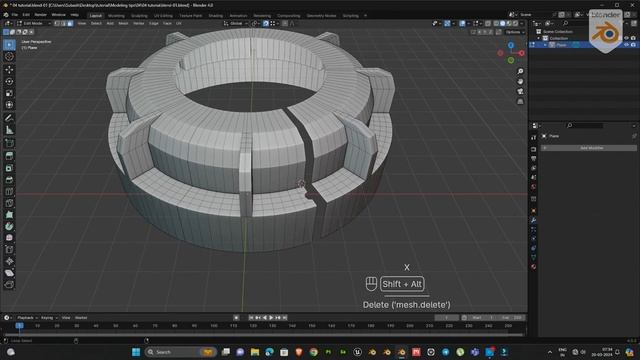
Task: Select the Scale tool
Action: (x=9, y=93)
